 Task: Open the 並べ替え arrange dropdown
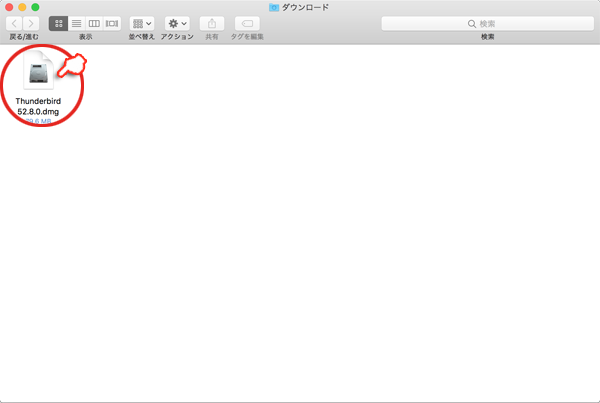pyautogui.click(x=142, y=23)
